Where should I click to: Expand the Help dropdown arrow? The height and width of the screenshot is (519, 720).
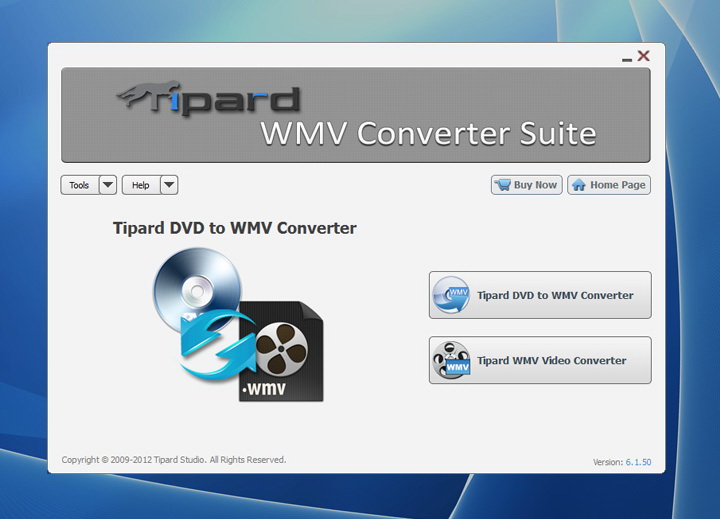(x=169, y=185)
